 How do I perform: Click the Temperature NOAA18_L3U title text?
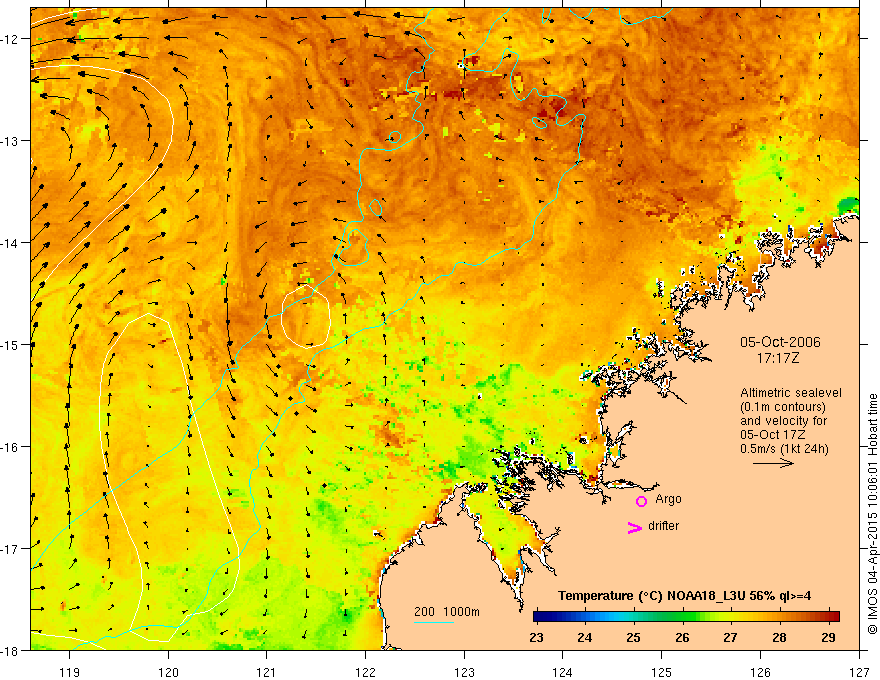(684, 596)
